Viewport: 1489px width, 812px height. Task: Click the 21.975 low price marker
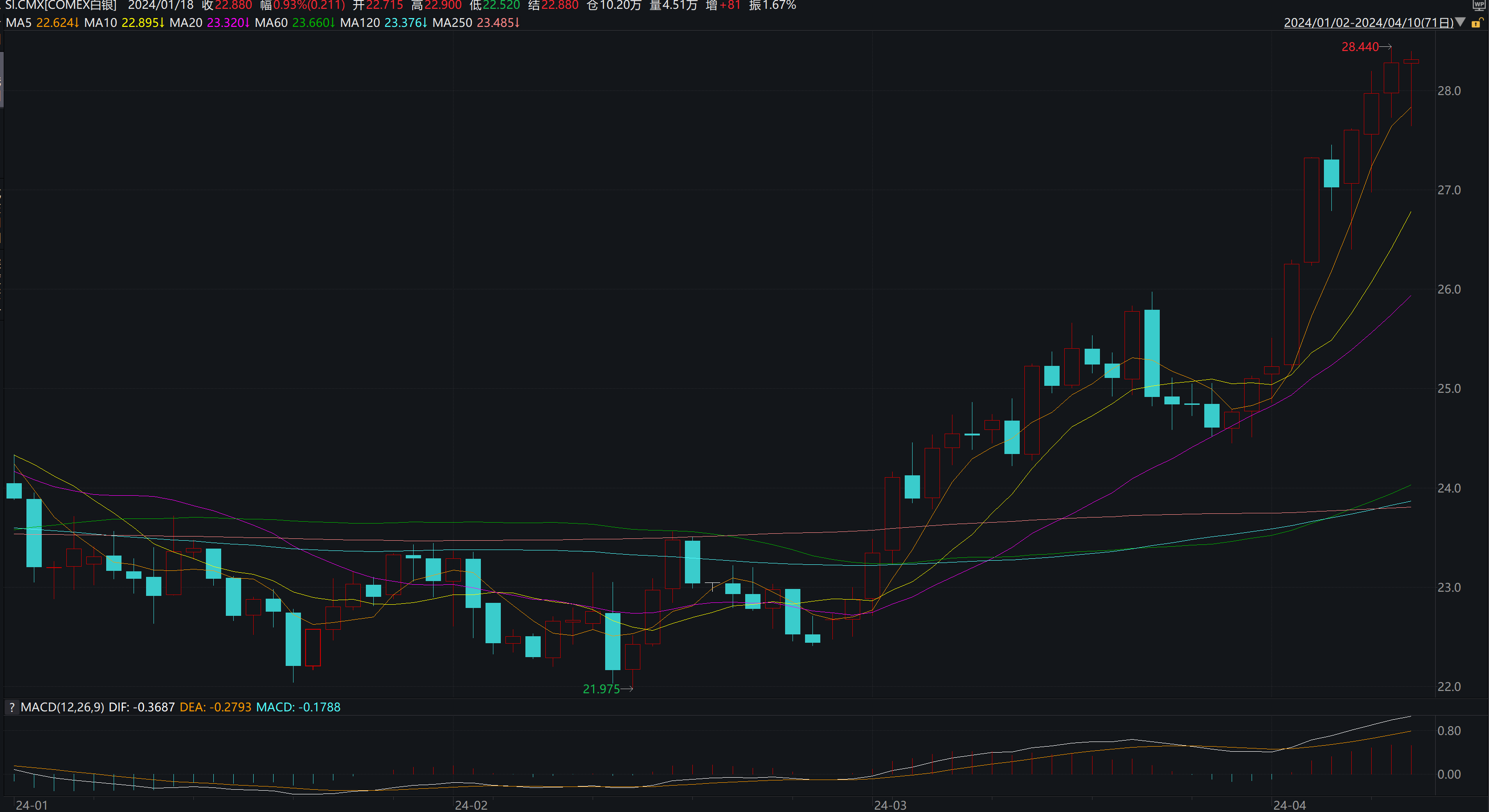point(601,689)
